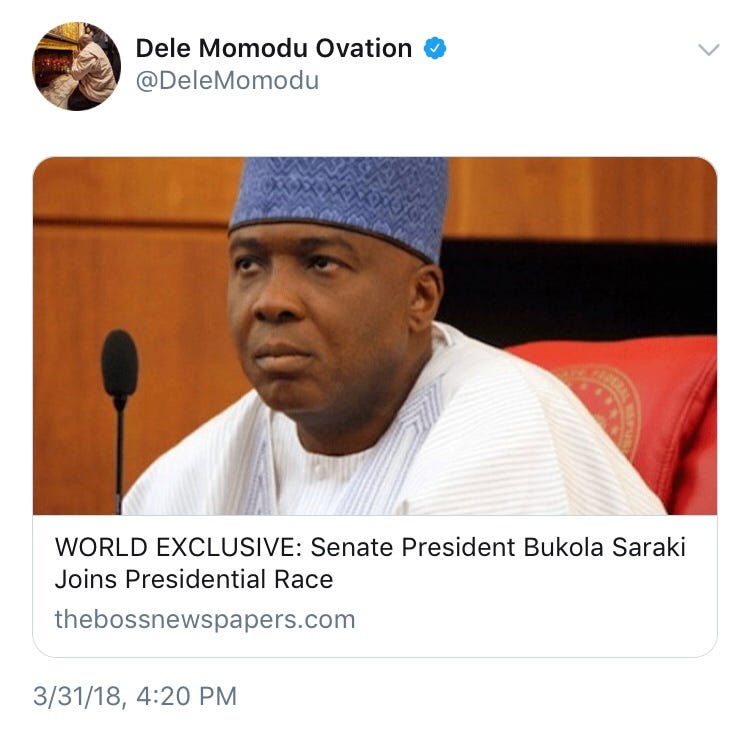Click the blue verified badge
Viewport: 750px width, 734px height.
pyautogui.click(x=435, y=48)
